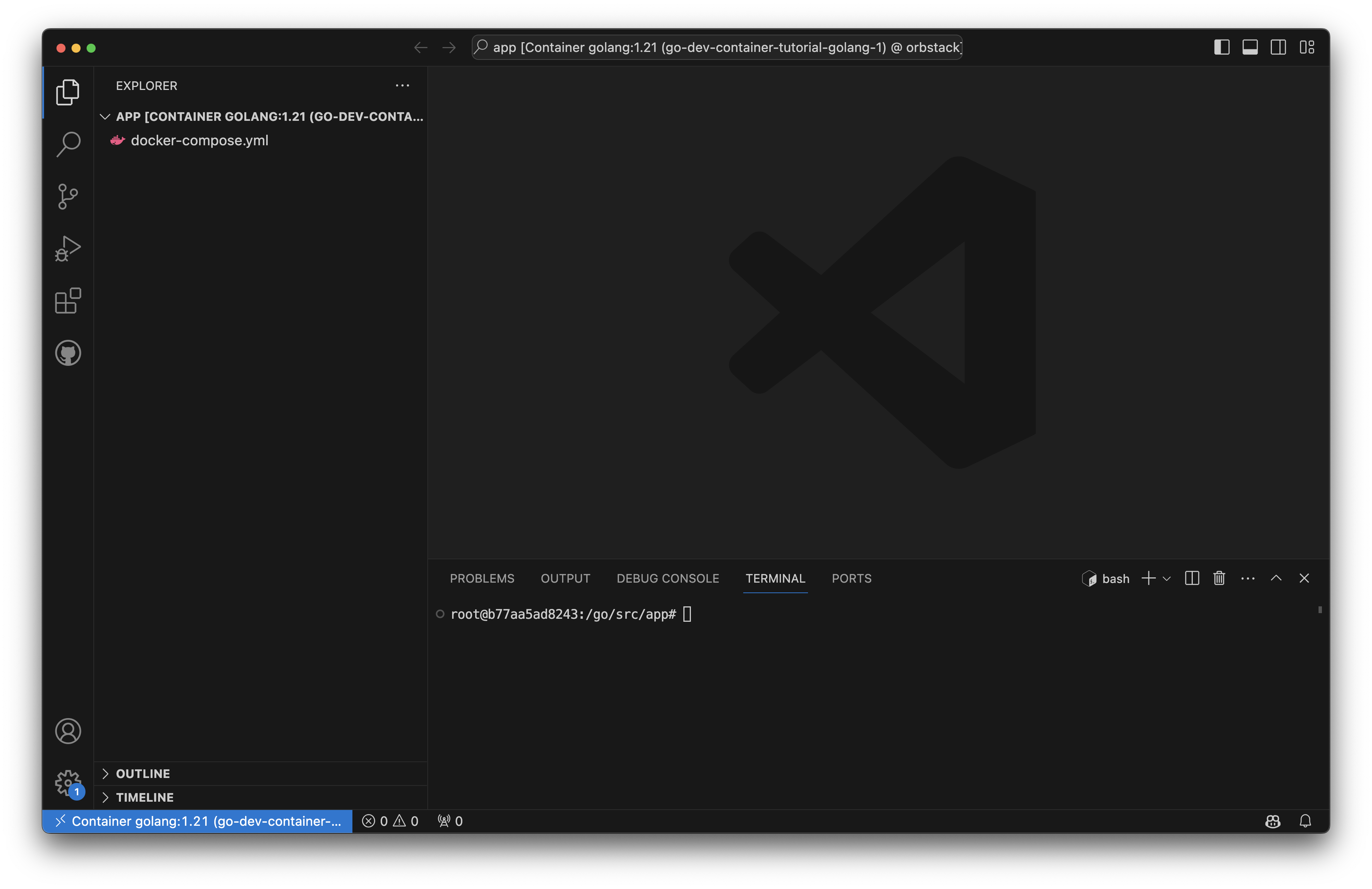The width and height of the screenshot is (1372, 889).
Task: Focus the terminal prompt line
Action: (571, 614)
